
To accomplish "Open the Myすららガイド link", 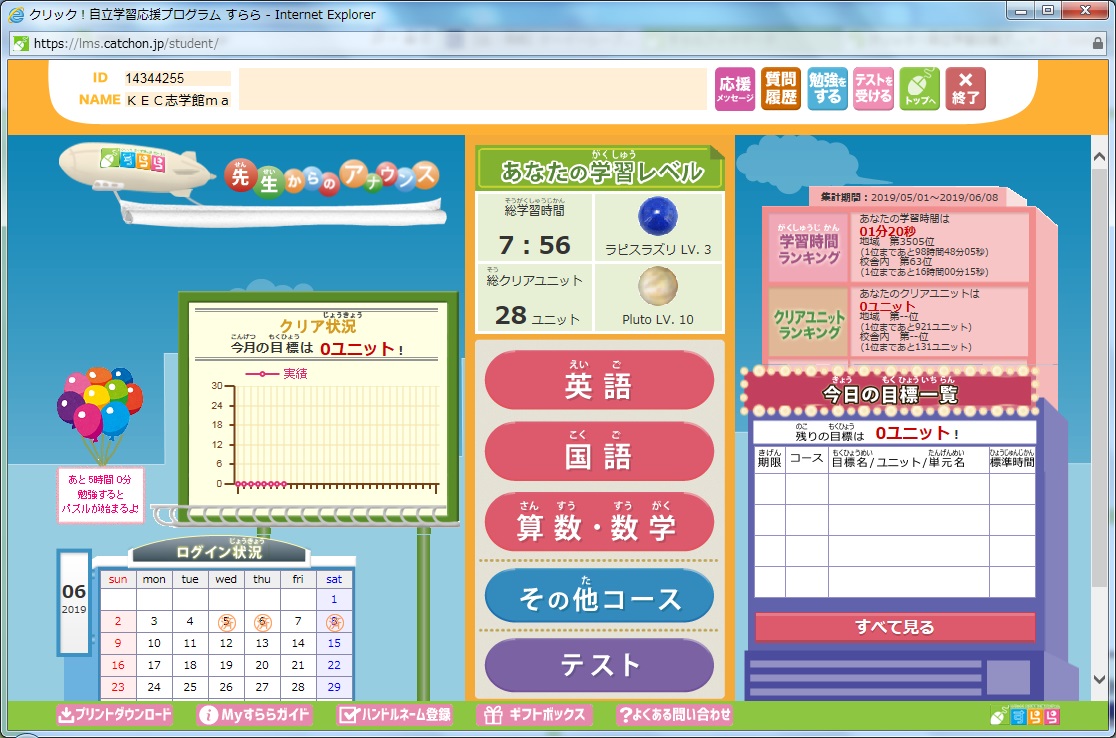I will (255, 715).
